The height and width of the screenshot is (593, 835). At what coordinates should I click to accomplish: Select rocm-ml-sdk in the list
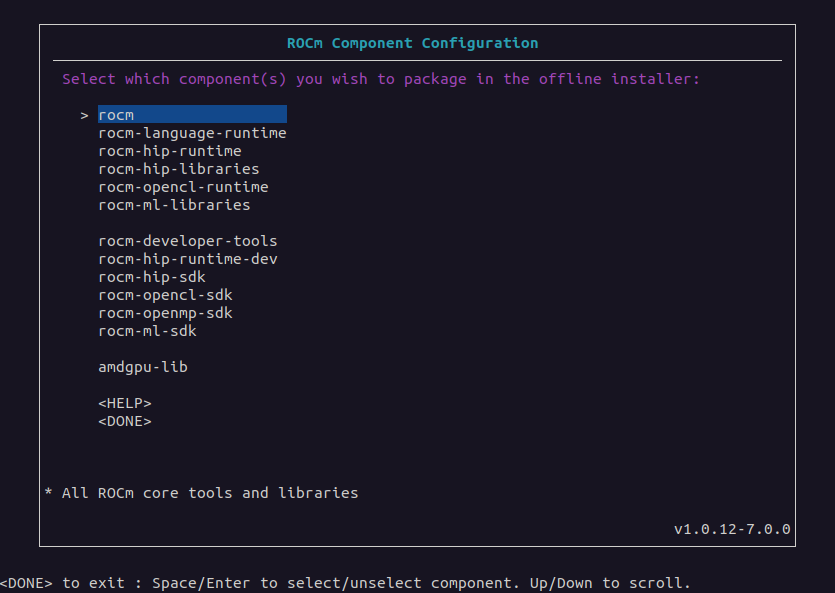coord(148,331)
